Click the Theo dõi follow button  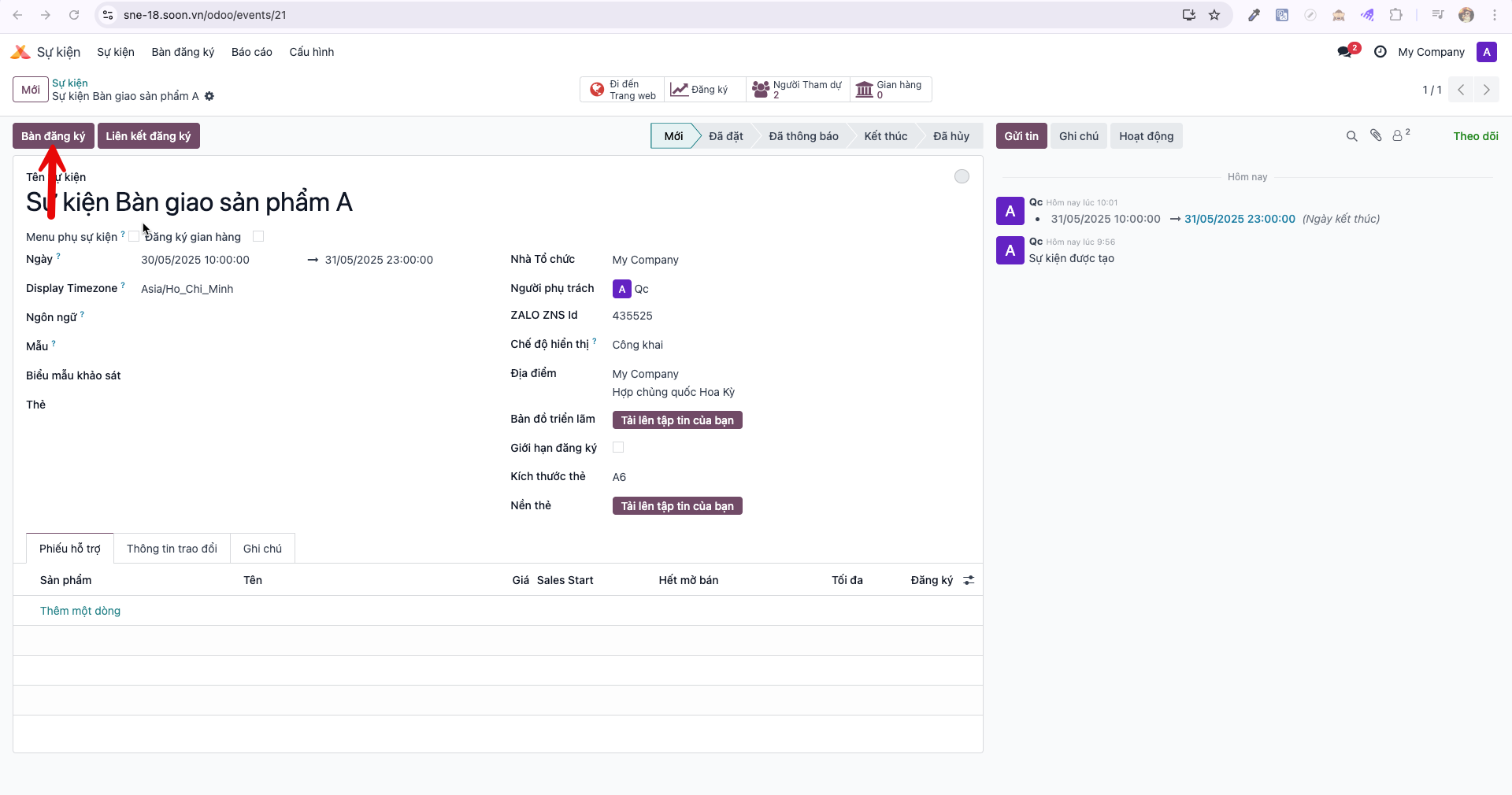[x=1476, y=136]
